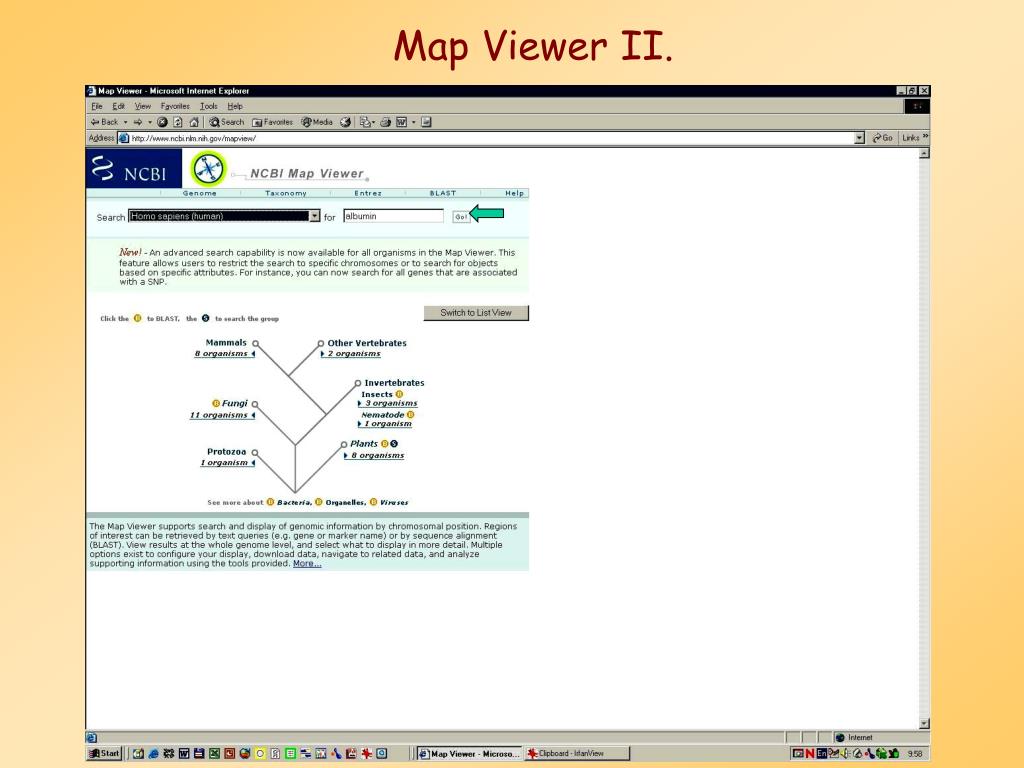
Task: Open the View menu
Action: tap(142, 106)
